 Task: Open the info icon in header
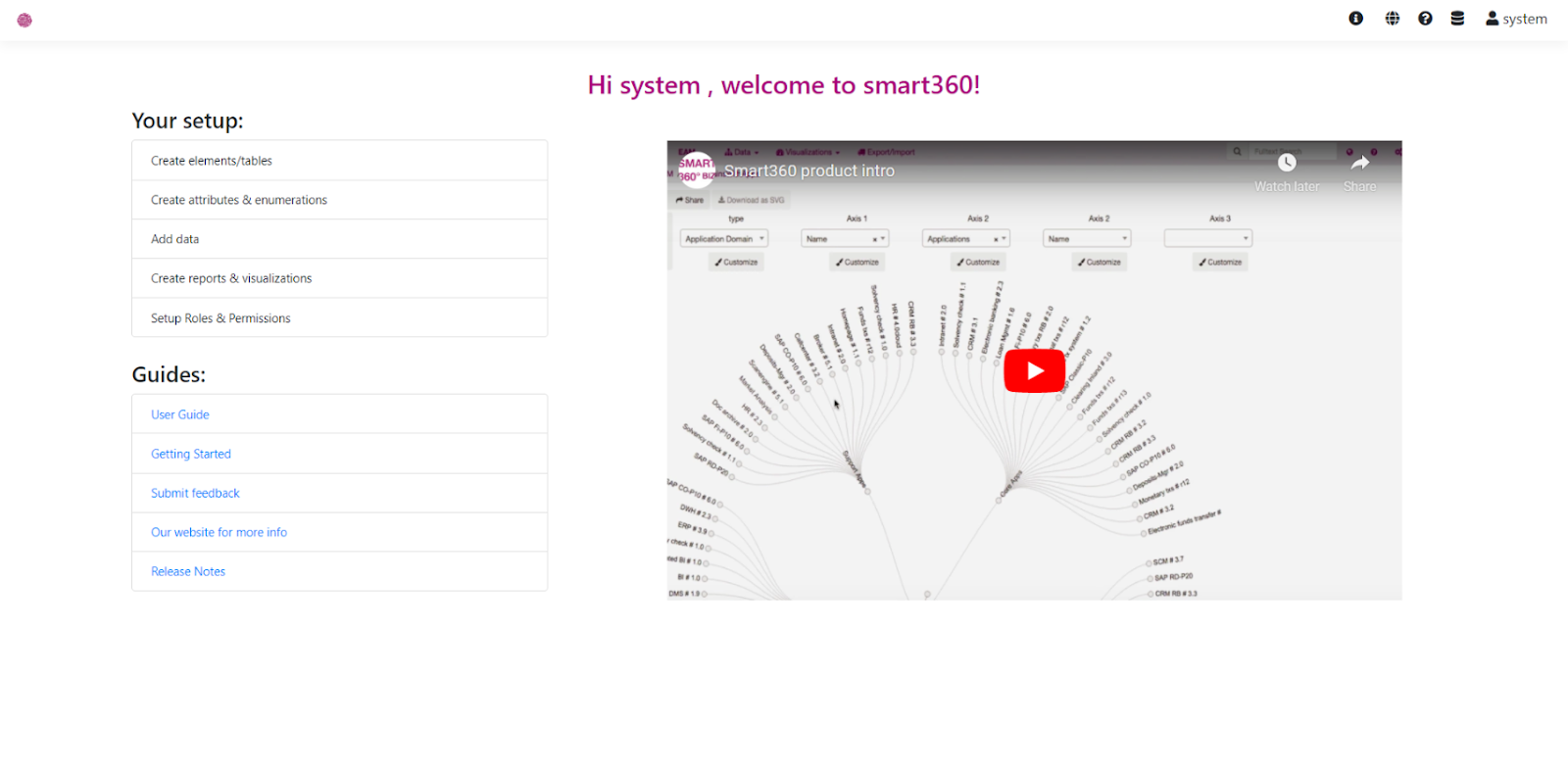pos(1356,19)
